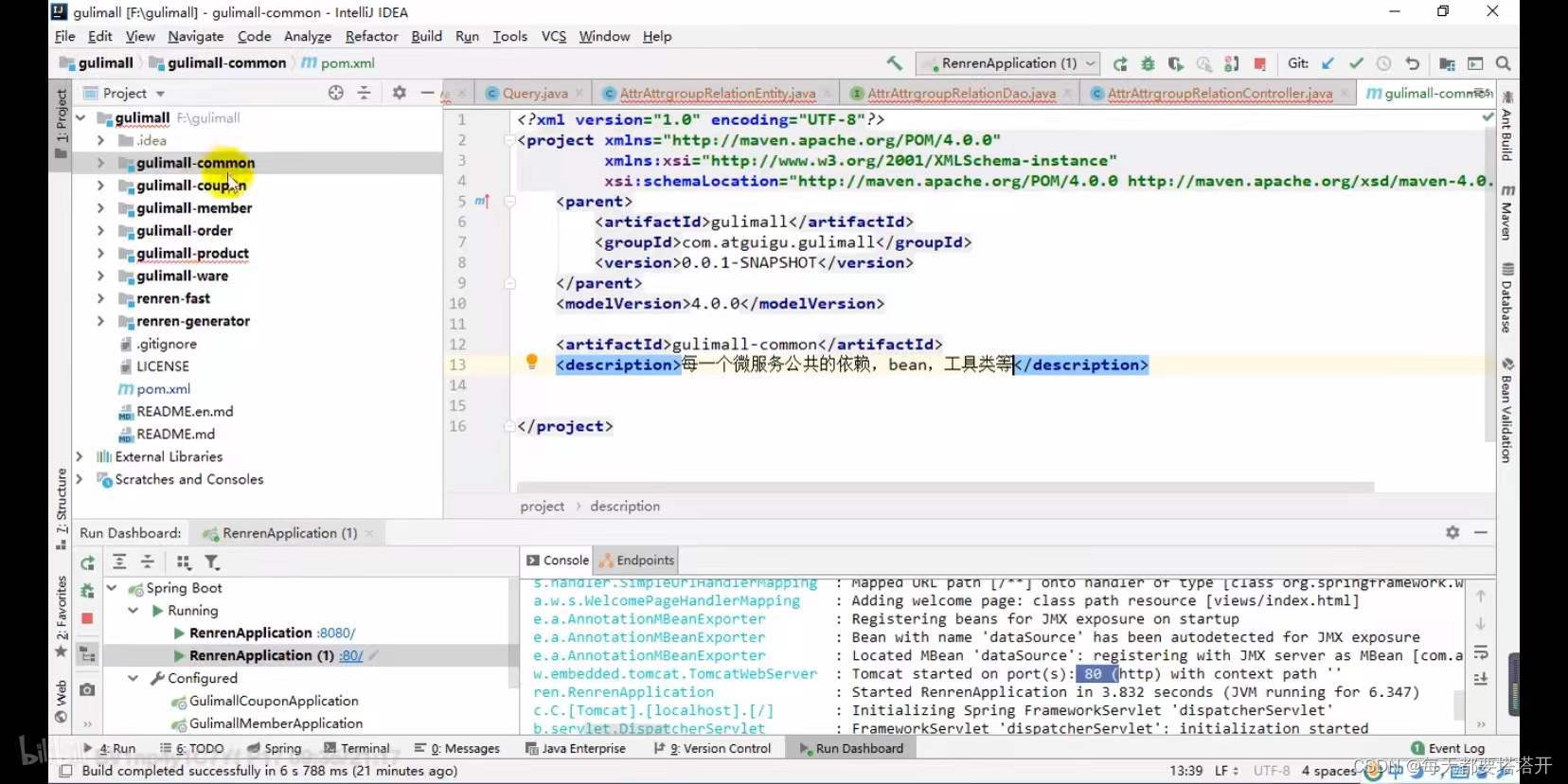Viewport: 1568px width, 784px height.
Task: Click the Git revert arrow icon
Action: pyautogui.click(x=1412, y=63)
